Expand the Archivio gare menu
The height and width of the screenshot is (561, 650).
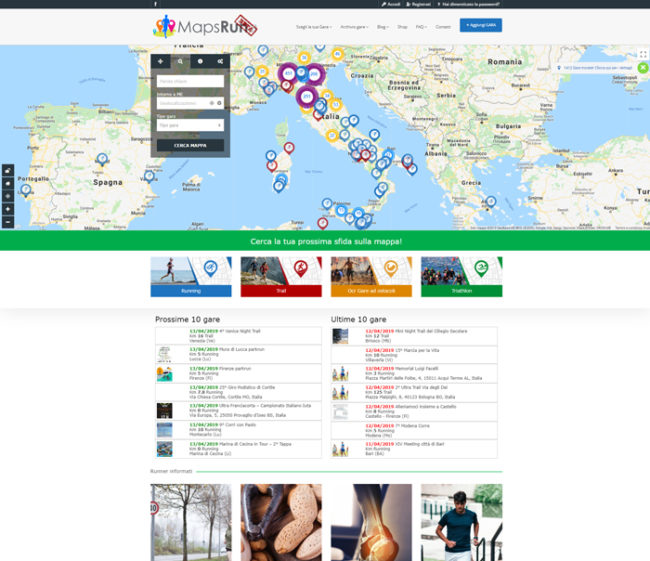tap(354, 26)
